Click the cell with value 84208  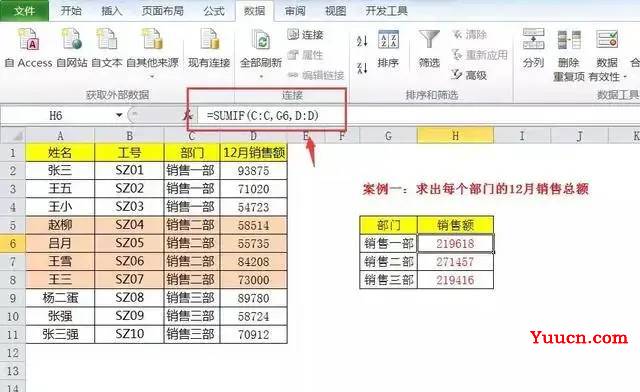[x=253, y=262]
